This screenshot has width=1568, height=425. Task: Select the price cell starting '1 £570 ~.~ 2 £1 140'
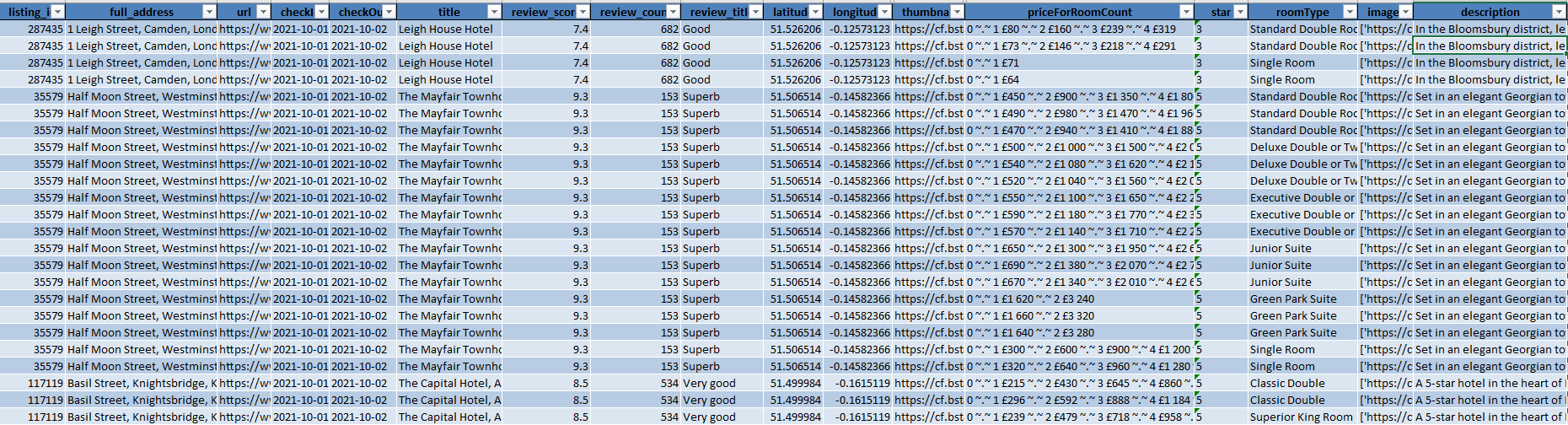[1080, 231]
